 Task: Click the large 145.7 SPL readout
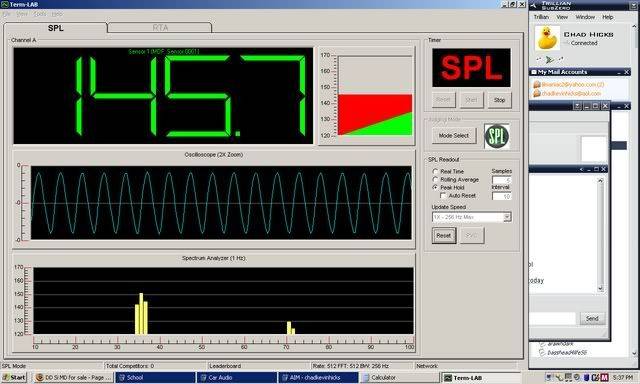click(163, 96)
